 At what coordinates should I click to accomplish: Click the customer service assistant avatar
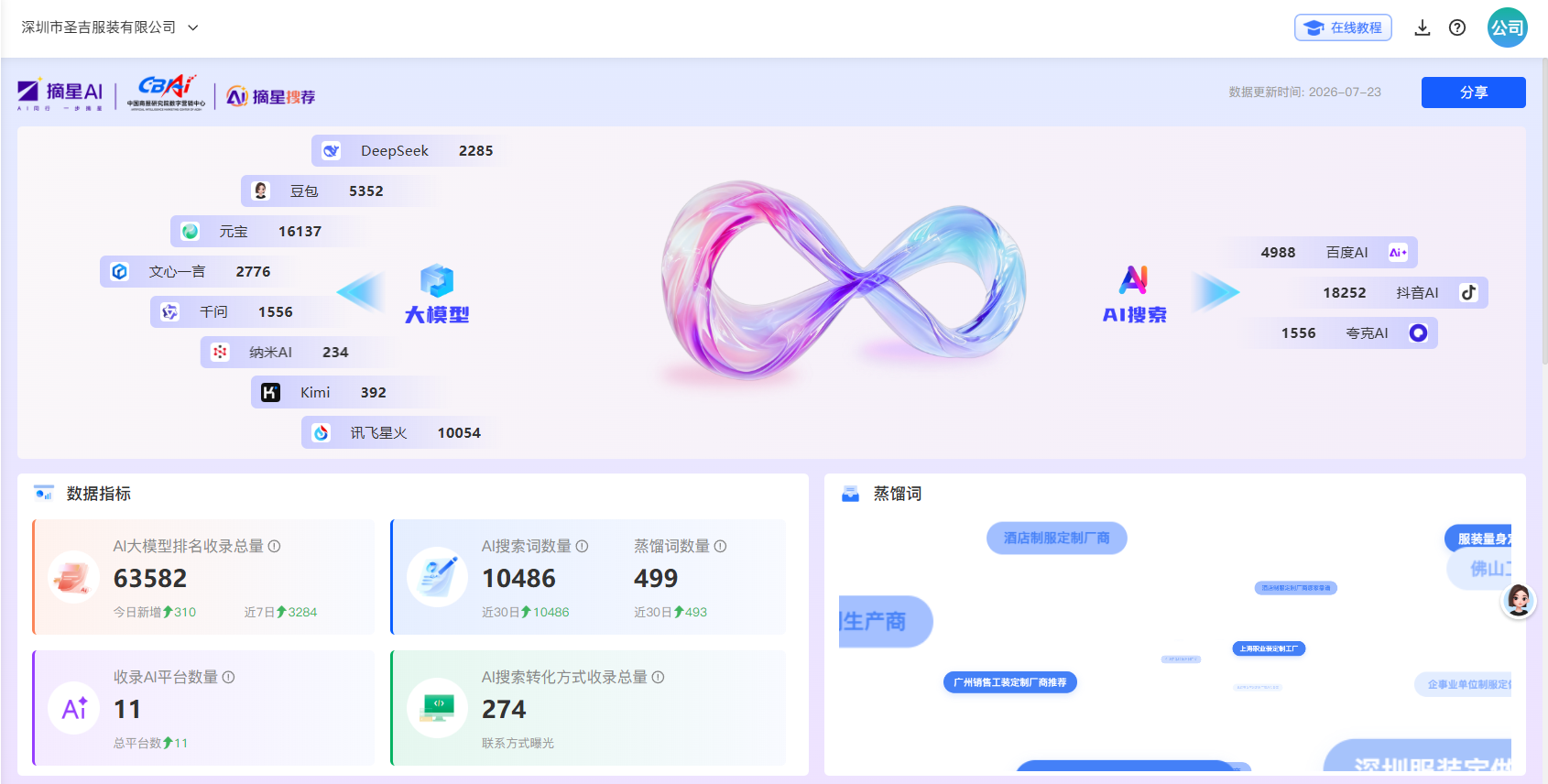click(1518, 601)
